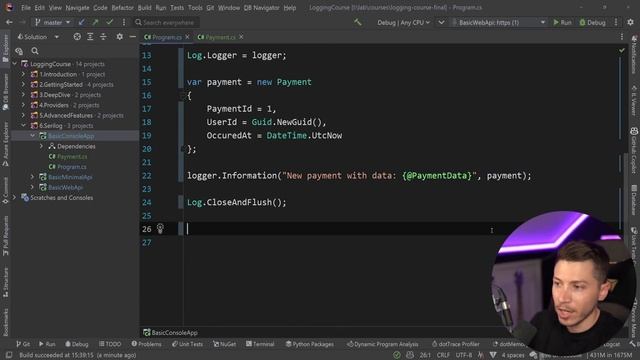Open the editor tabs more-options kebab

pyautogui.click(x=622, y=37)
